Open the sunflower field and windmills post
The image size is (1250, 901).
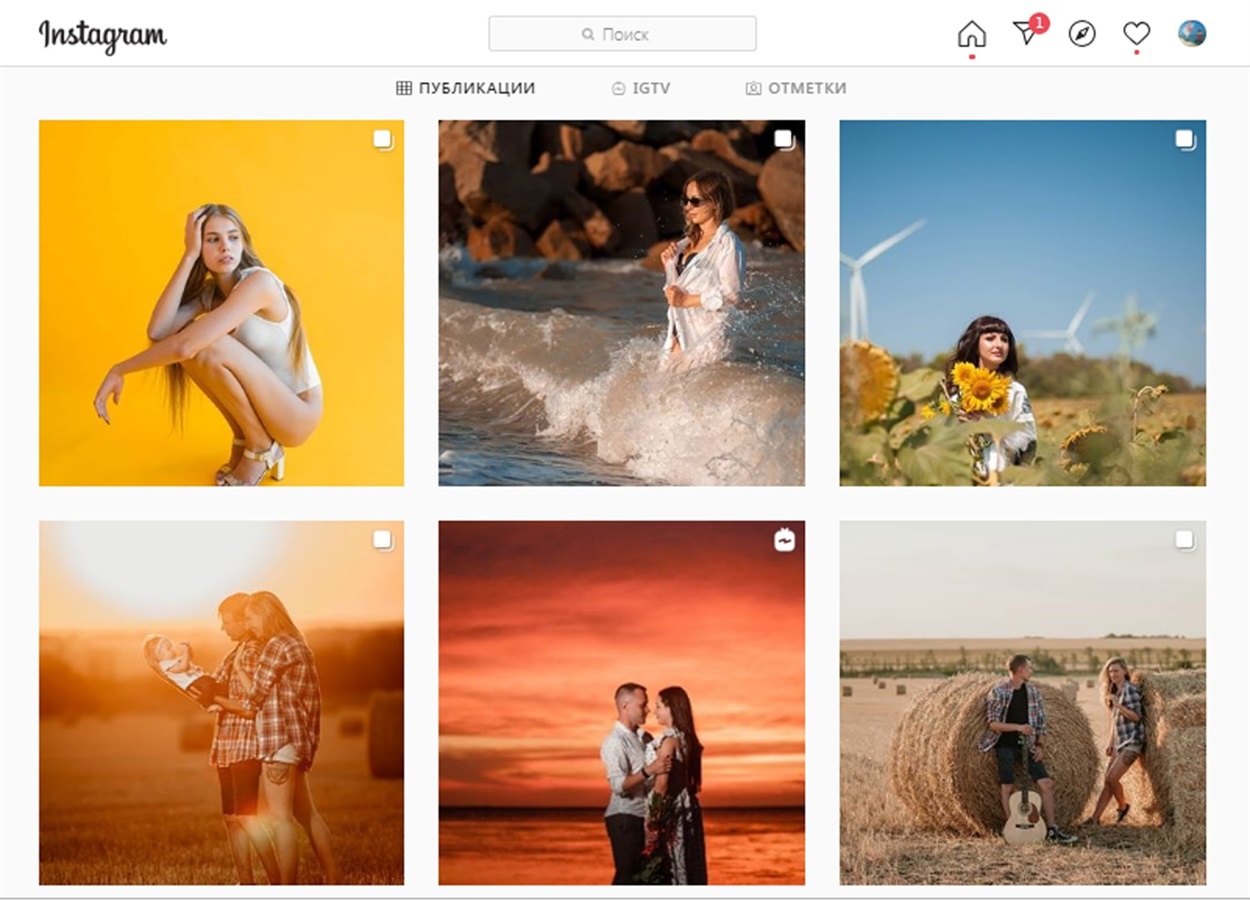(x=1023, y=303)
